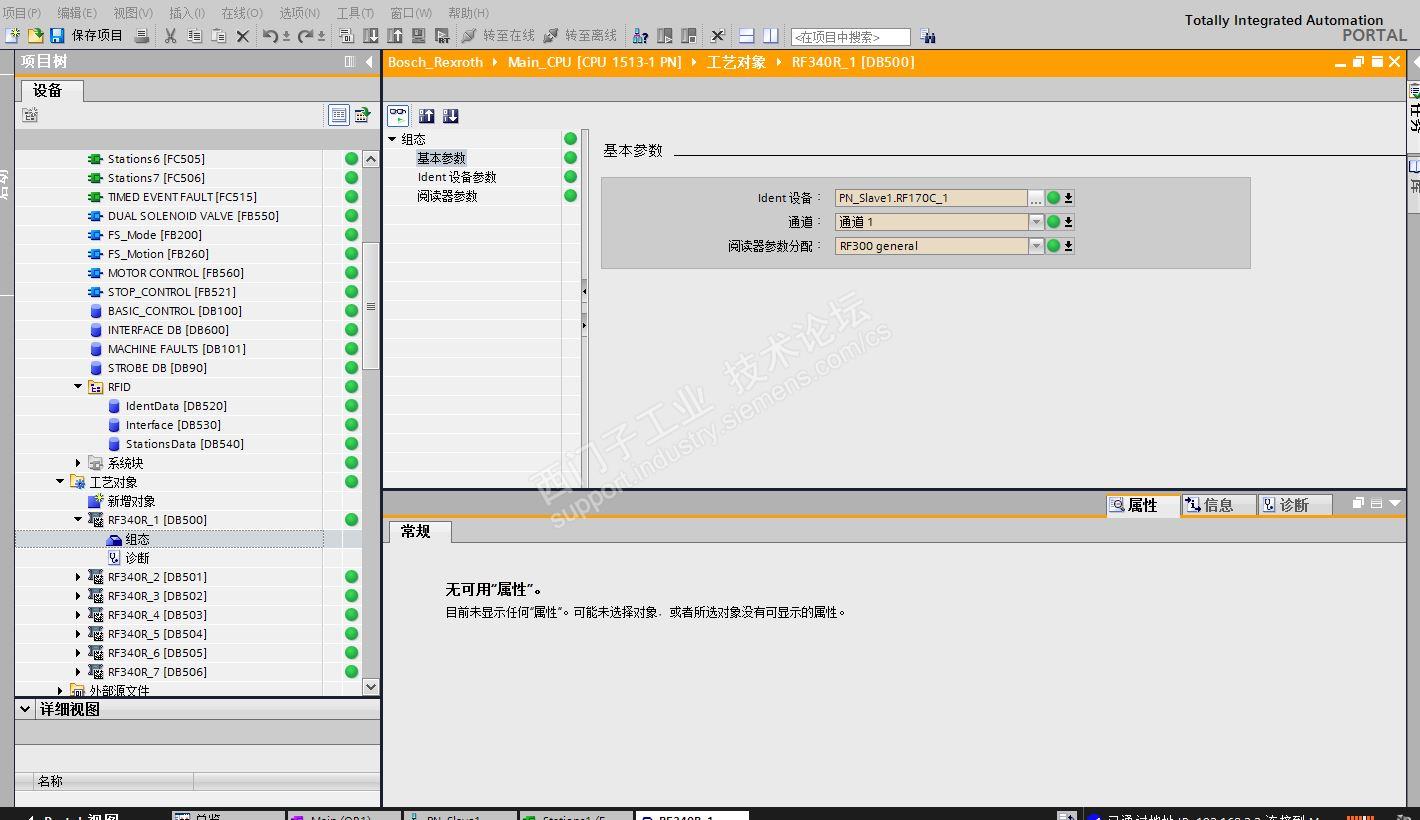Click the download-arrow icon in the editor toolbar
The height and width of the screenshot is (820, 1420).
450,116
